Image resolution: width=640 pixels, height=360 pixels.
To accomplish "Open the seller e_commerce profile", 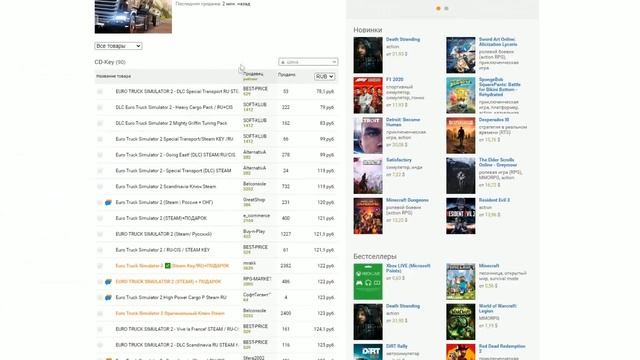I will pos(256,216).
